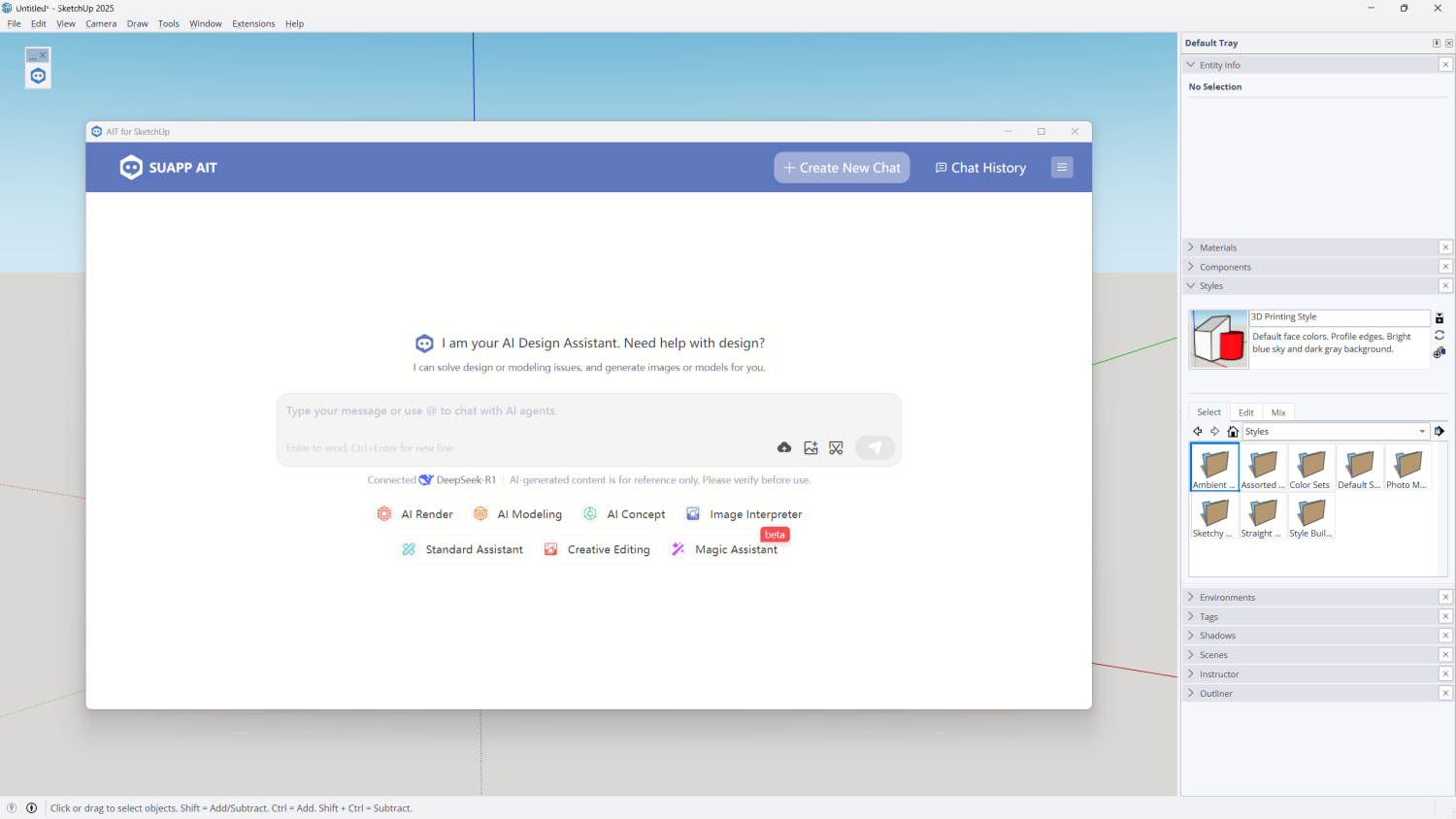Click the add image icon in chat box

click(x=811, y=447)
